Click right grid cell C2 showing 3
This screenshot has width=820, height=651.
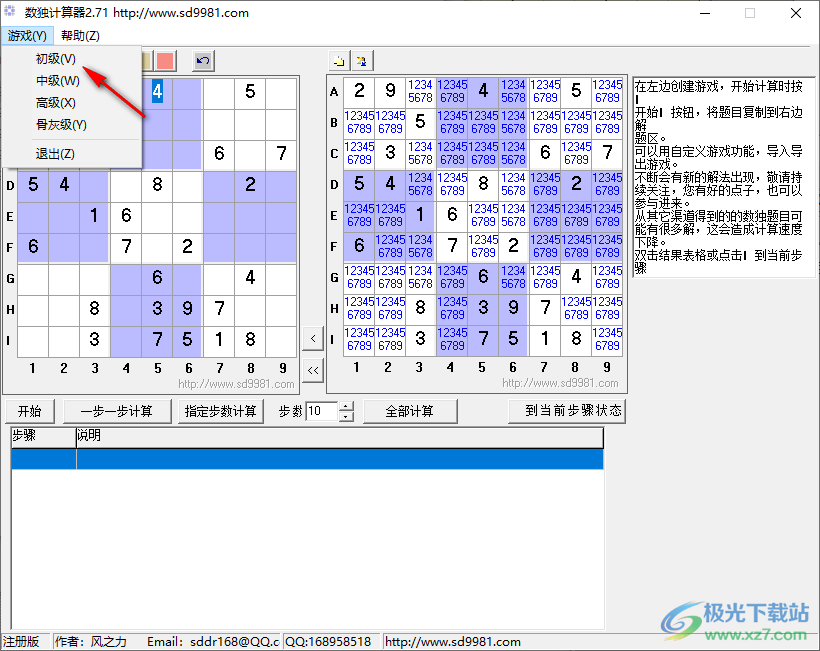pyautogui.click(x=390, y=153)
